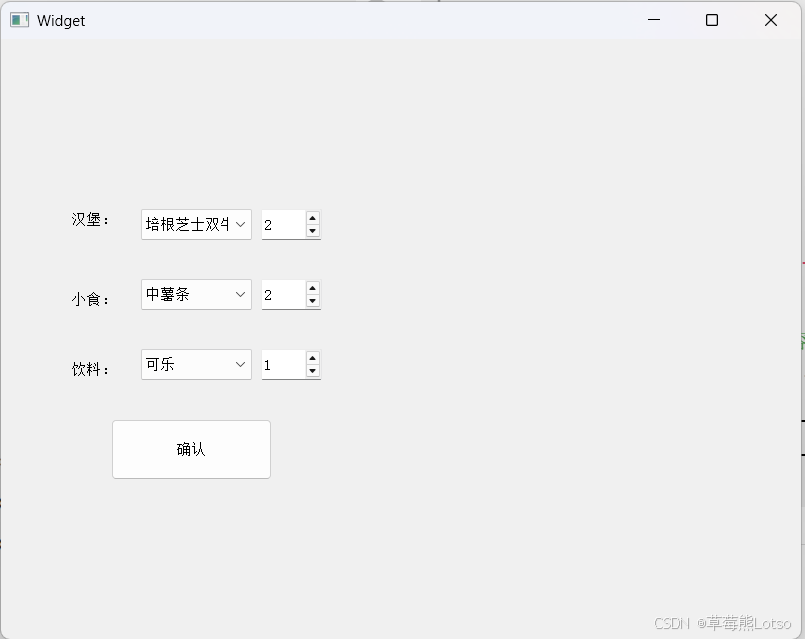Click the snack quantity input showing 2
805x639 pixels.
(285, 294)
